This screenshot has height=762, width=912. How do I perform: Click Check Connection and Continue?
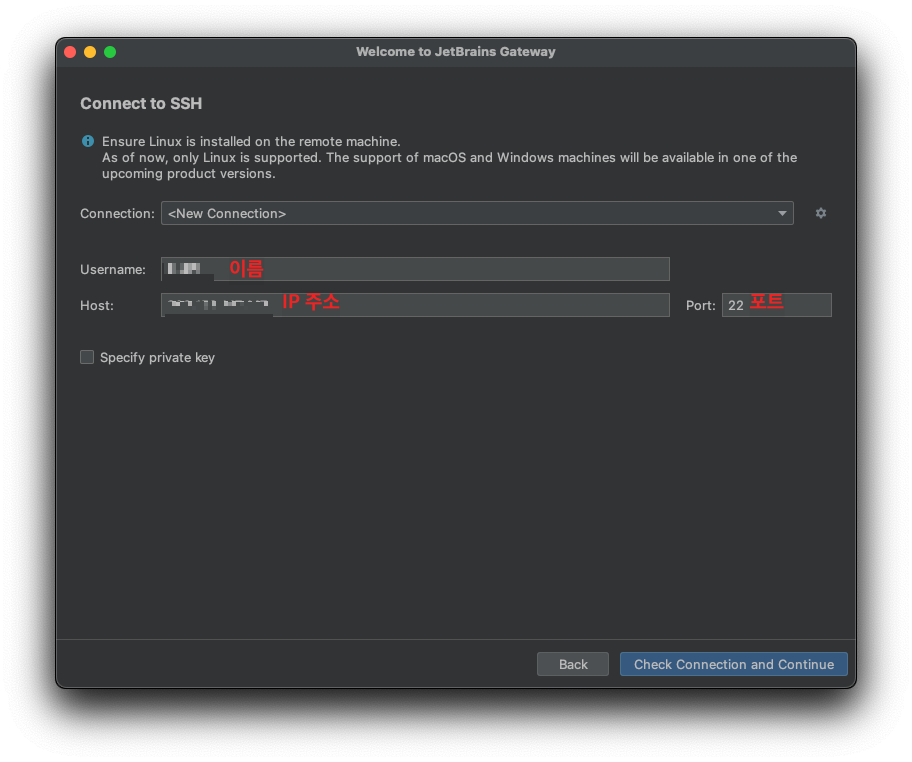[733, 664]
